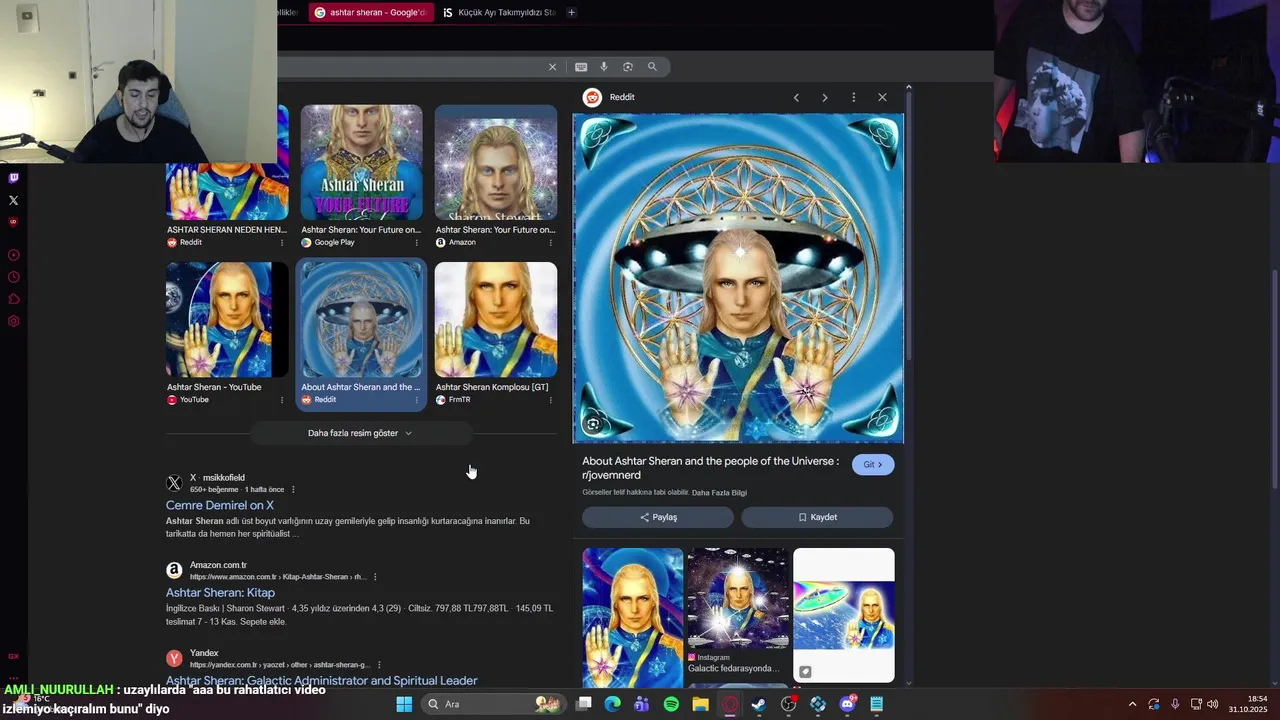
Task: Switch to the ashtar sheran Google tab
Action: pos(371,12)
